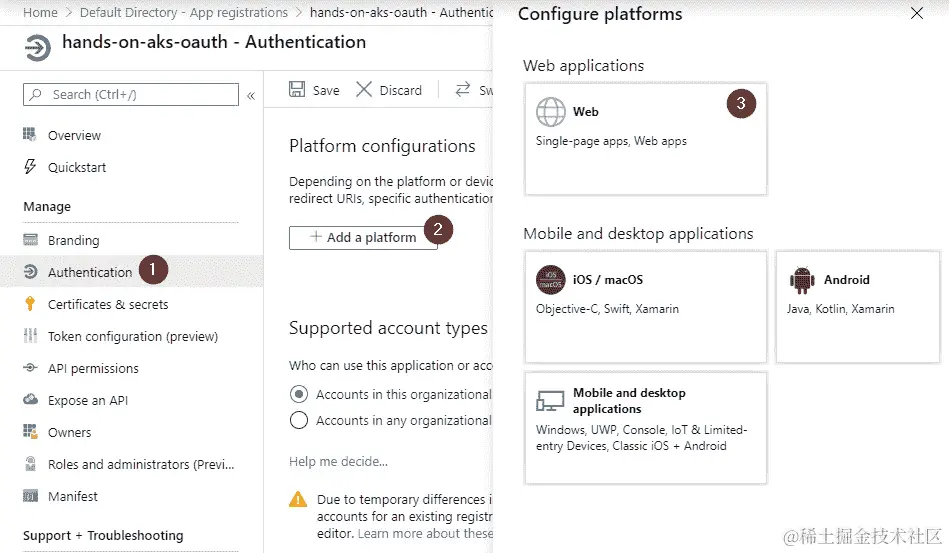
Task: Click the Owners sidebar icon
Action: coord(31,432)
